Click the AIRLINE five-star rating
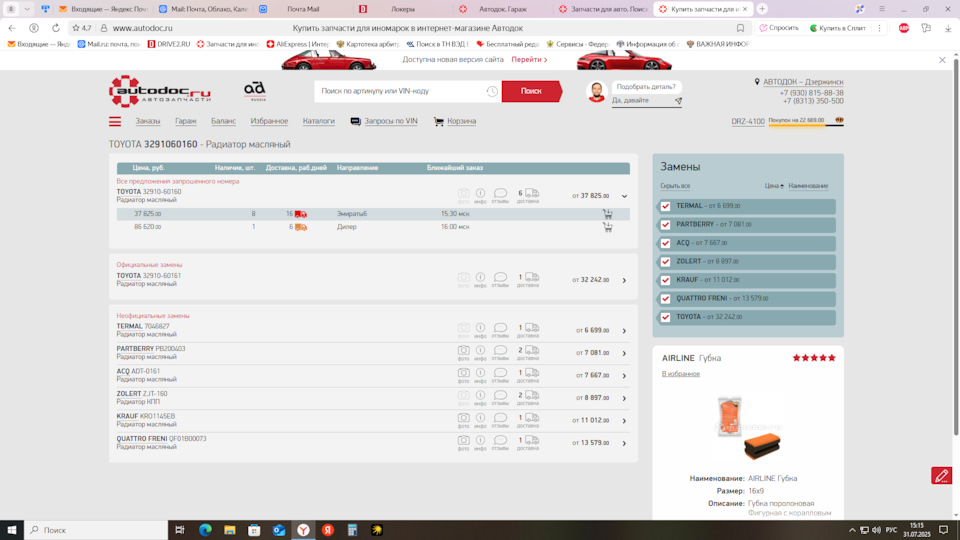Viewport: 960px width, 540px height. point(814,358)
